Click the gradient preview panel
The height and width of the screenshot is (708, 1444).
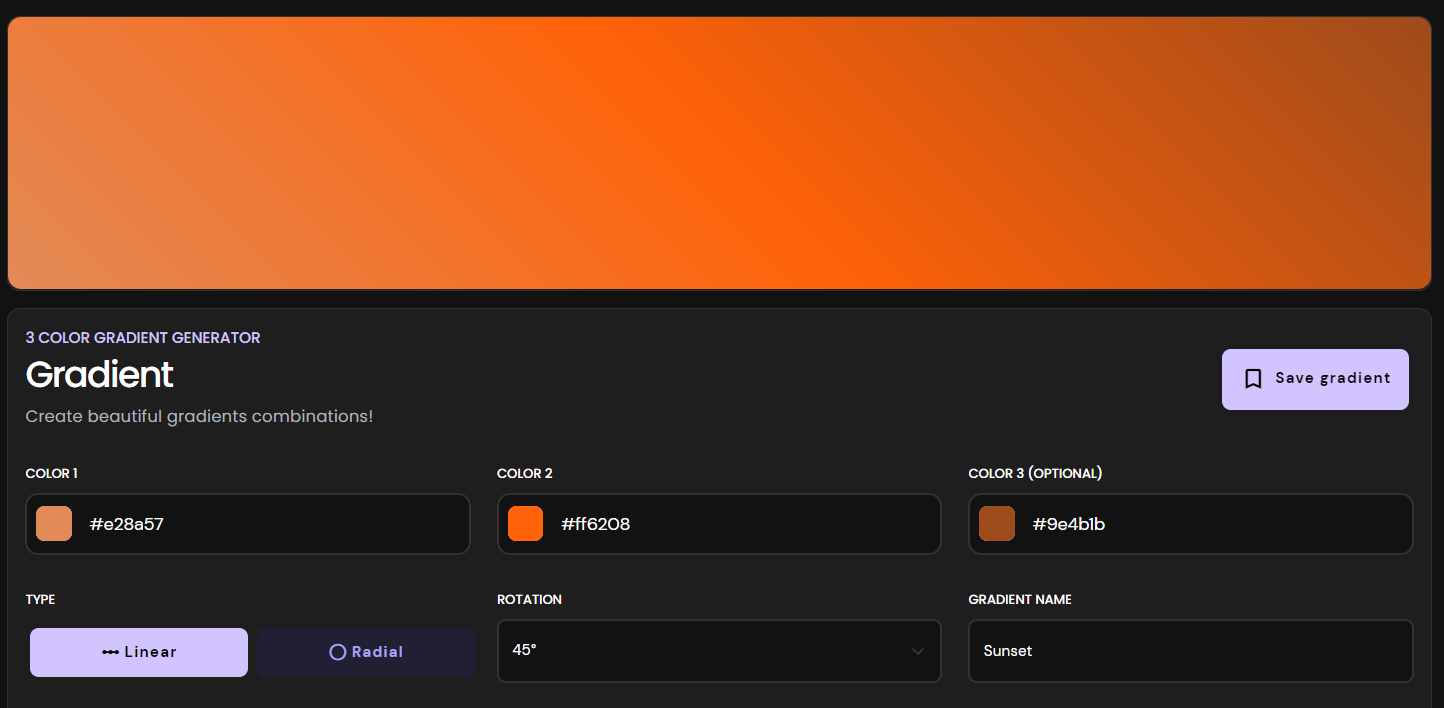click(719, 153)
